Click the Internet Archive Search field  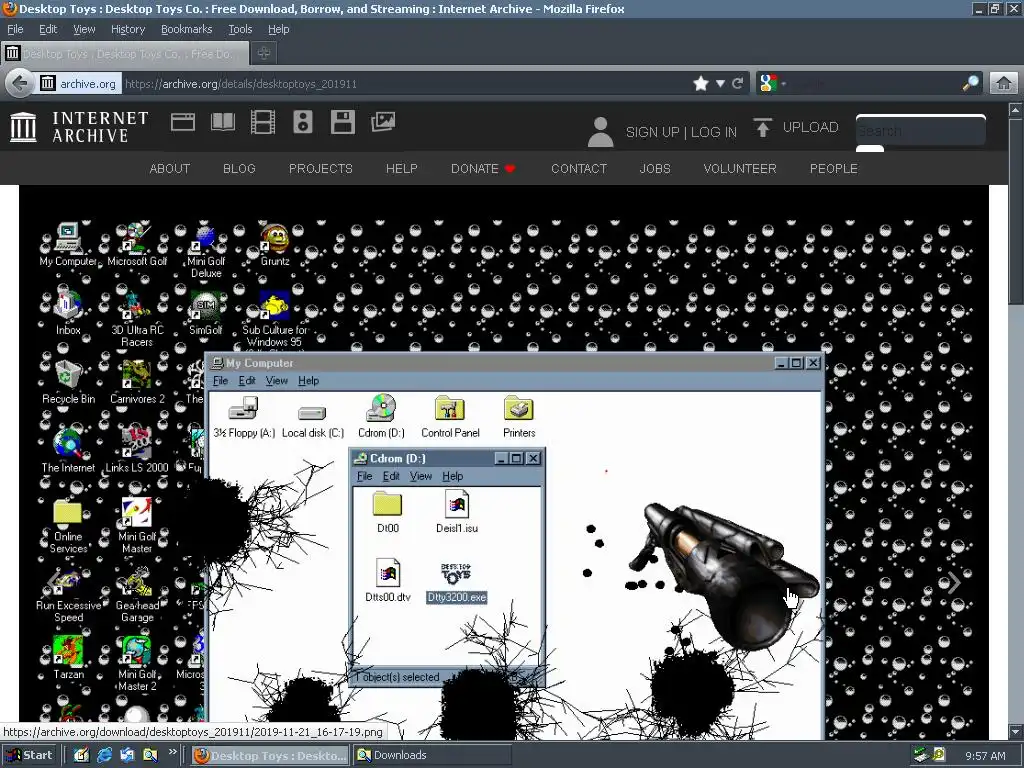(920, 131)
